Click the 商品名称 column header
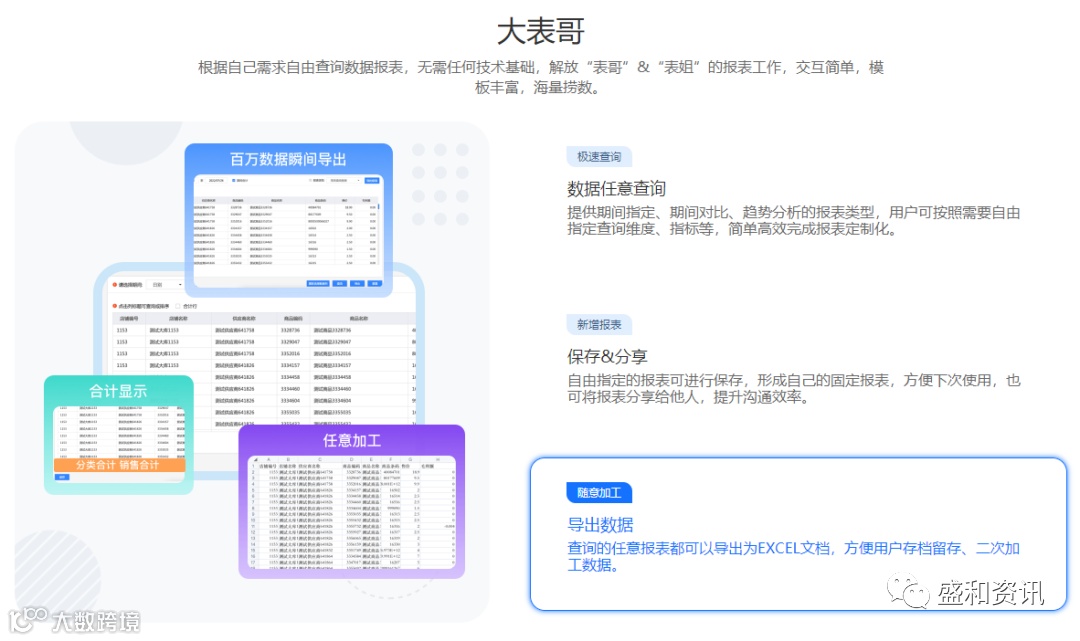The width and height of the screenshot is (1080, 641). coord(358,319)
